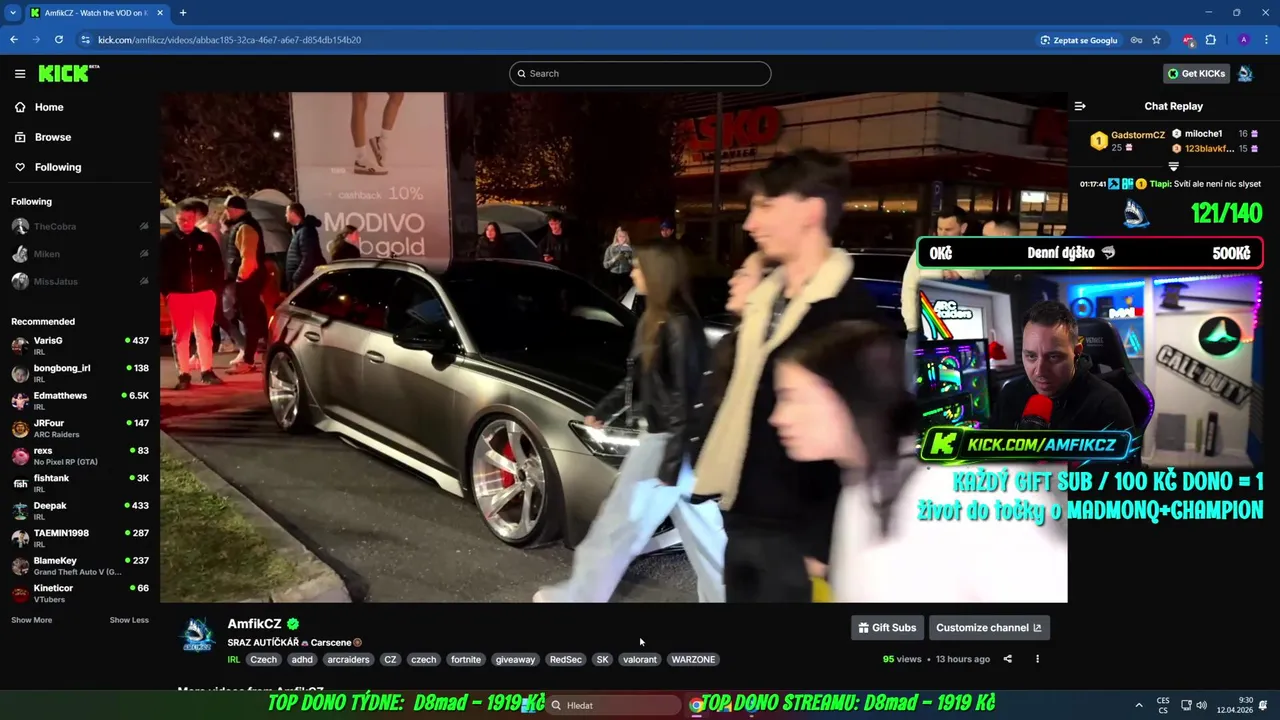Focus the Kick search field

click(x=640, y=73)
